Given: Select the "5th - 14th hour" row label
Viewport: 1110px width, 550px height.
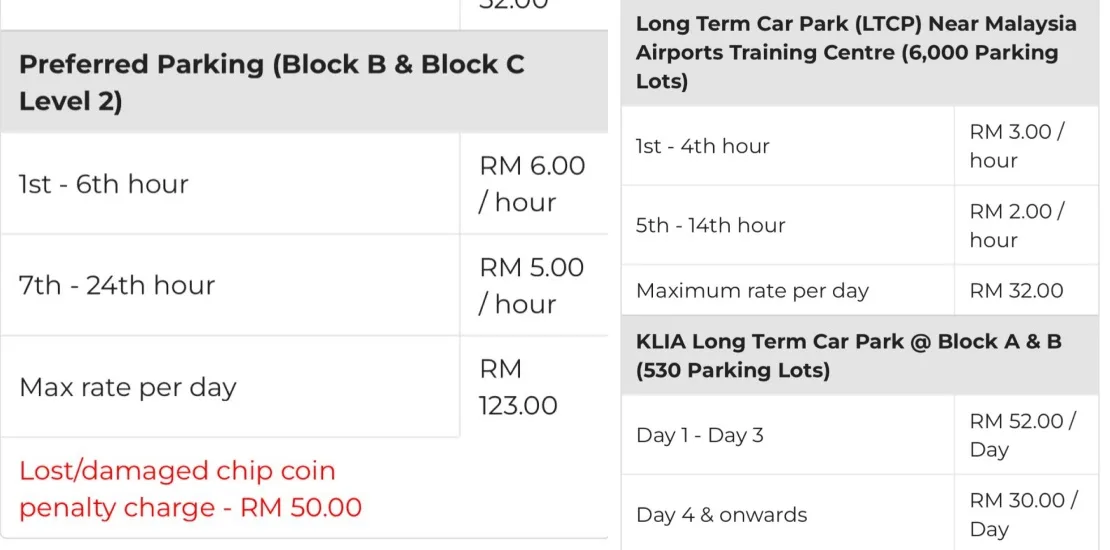Looking at the screenshot, I should [711, 226].
